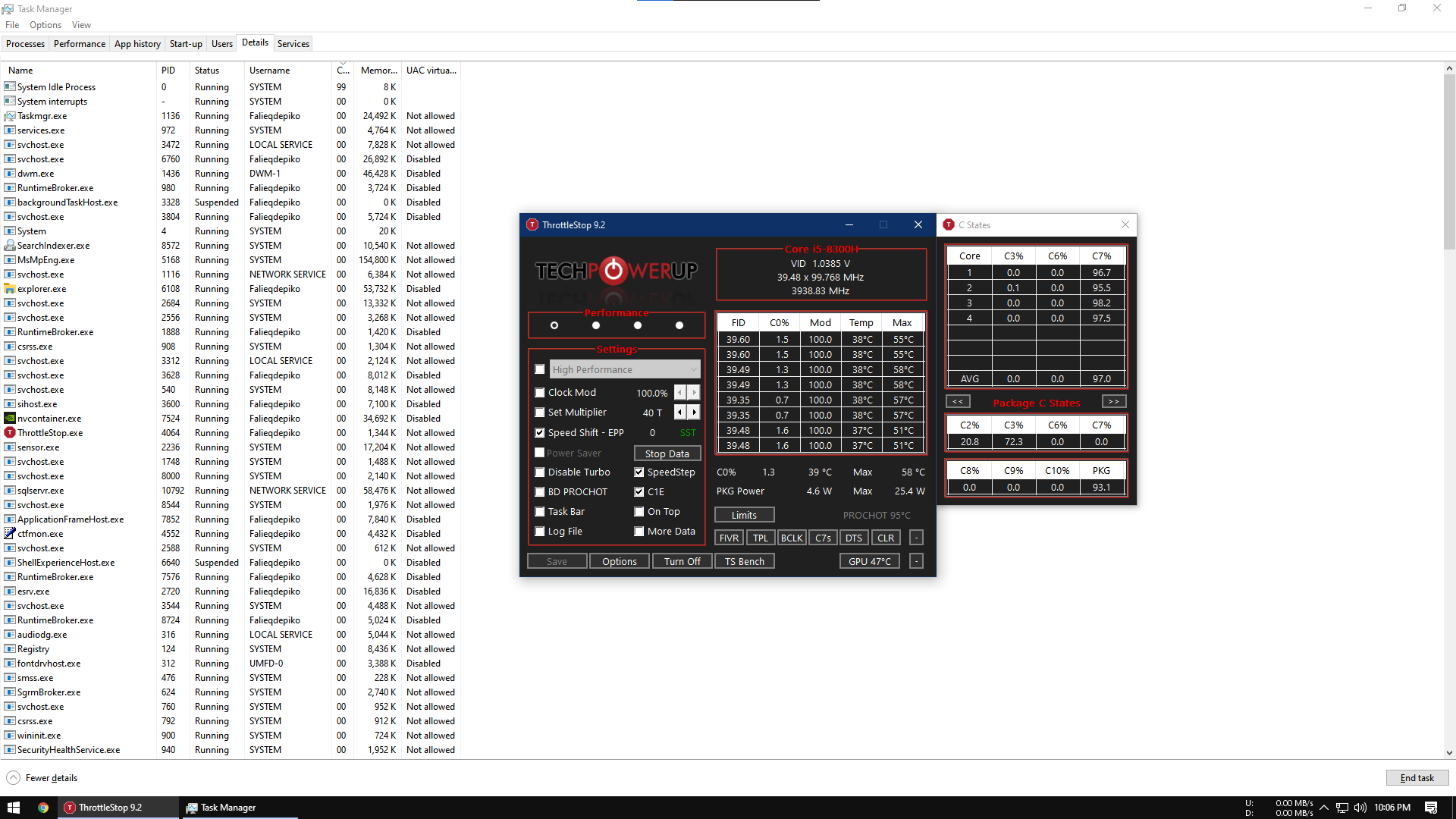1456x819 pixels.
Task: Open ThrottleStop Options dialog
Action: coord(620,562)
